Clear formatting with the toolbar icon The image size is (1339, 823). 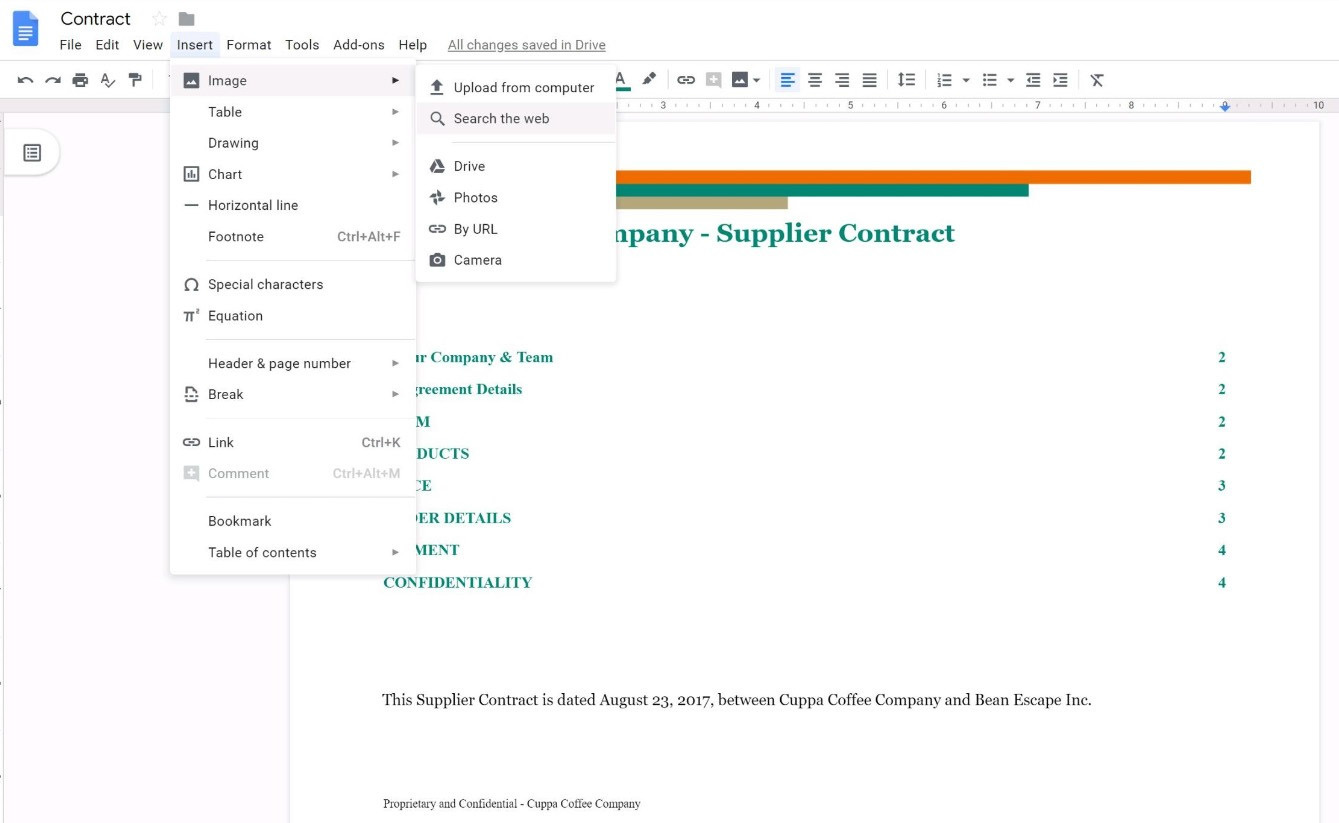click(x=1097, y=80)
